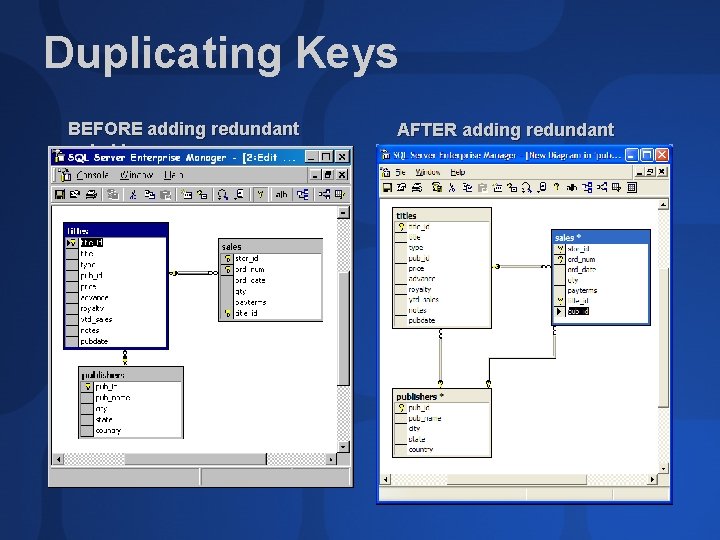Click scroll-left arrow in AFTER window
720x540 pixels.
(x=386, y=479)
